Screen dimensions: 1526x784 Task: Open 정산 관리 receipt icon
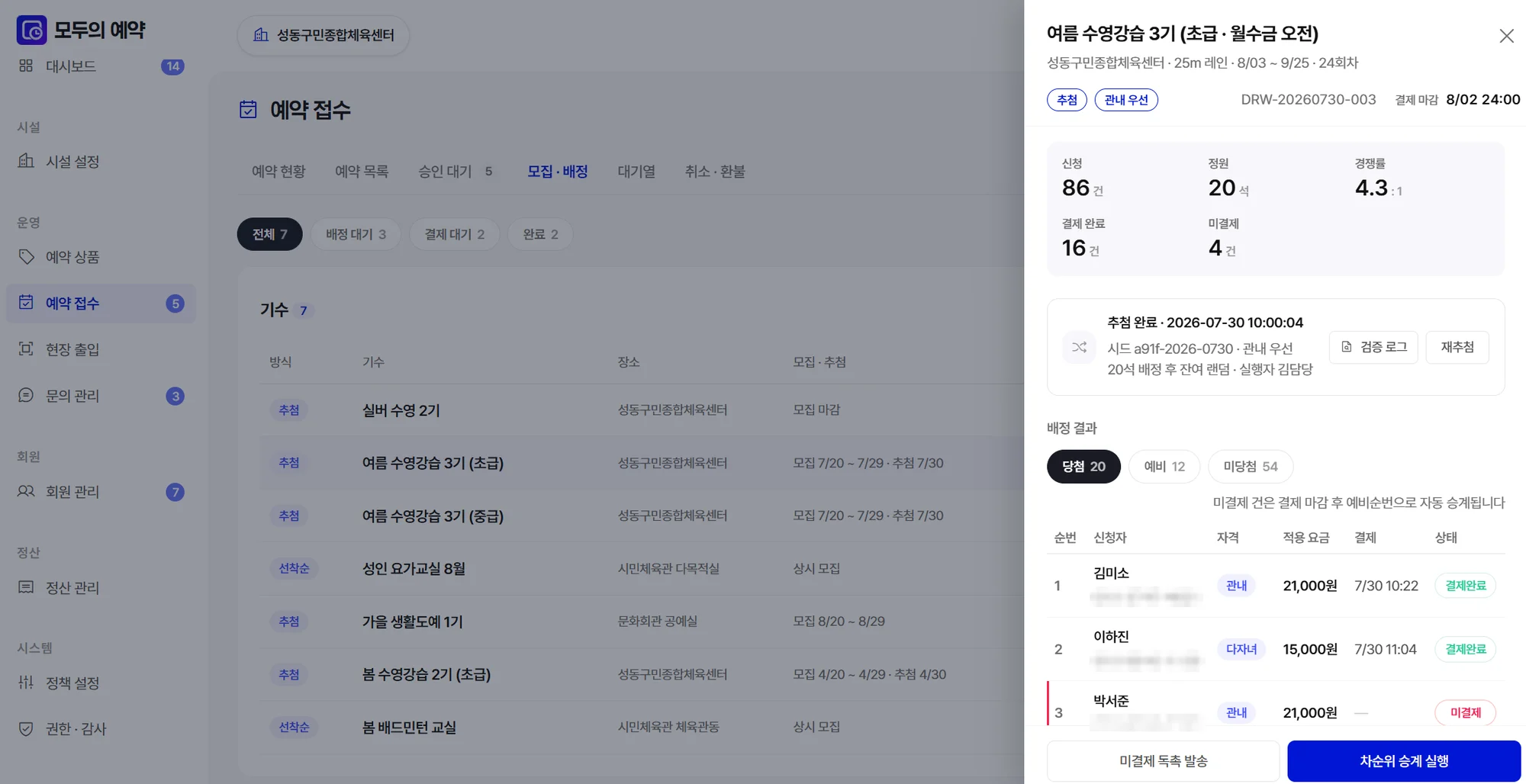coord(26,587)
